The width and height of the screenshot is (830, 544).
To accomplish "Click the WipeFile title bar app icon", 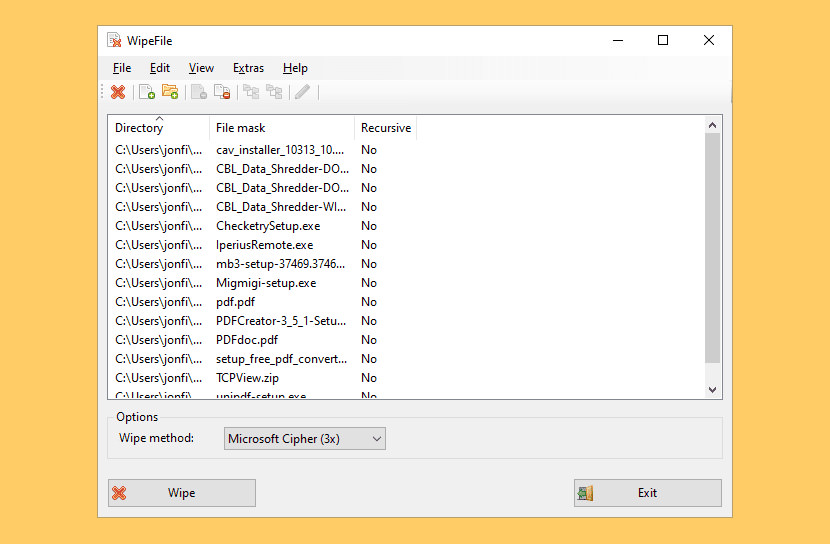I will [114, 40].
